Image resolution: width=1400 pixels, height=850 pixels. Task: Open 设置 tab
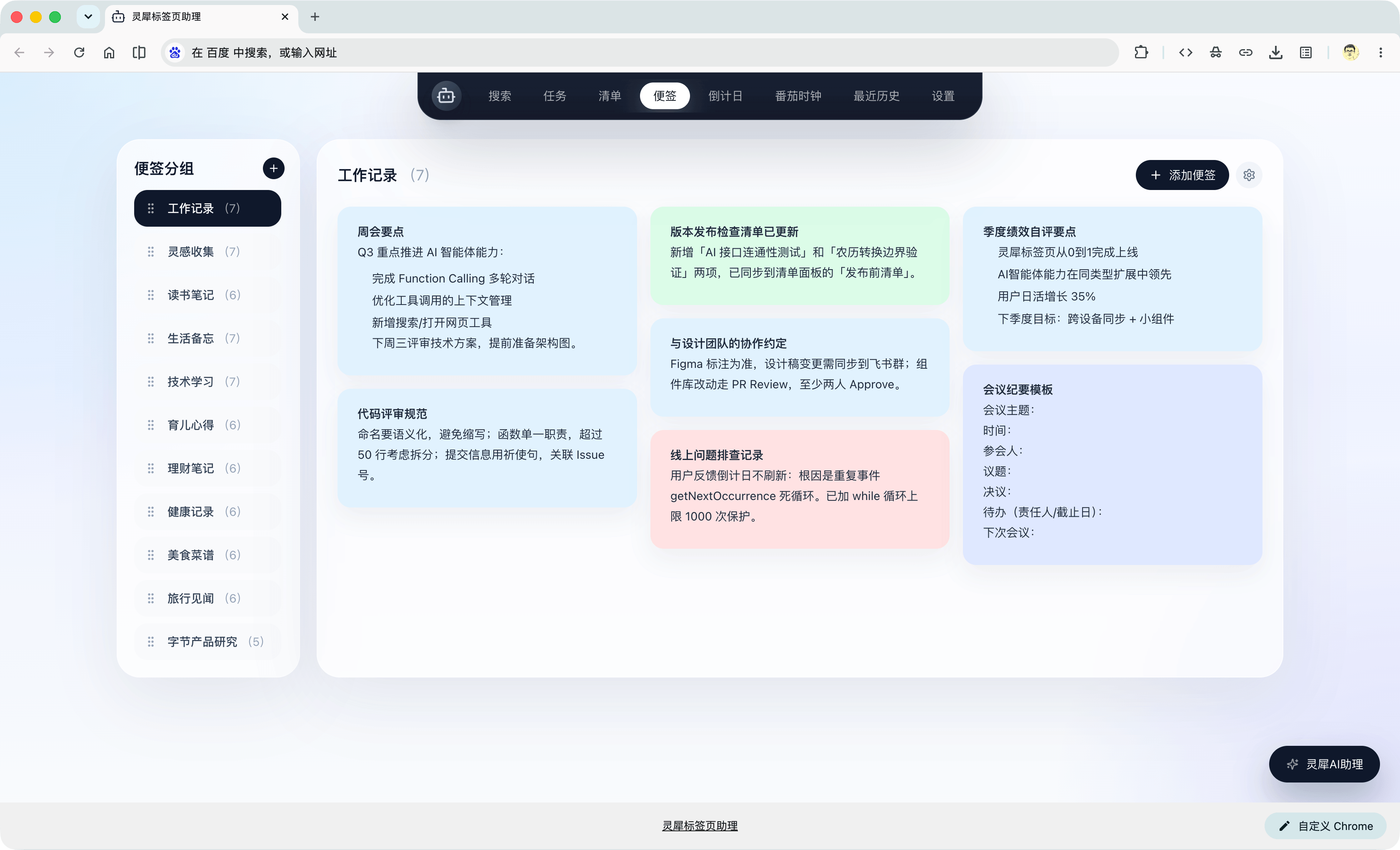point(943,95)
